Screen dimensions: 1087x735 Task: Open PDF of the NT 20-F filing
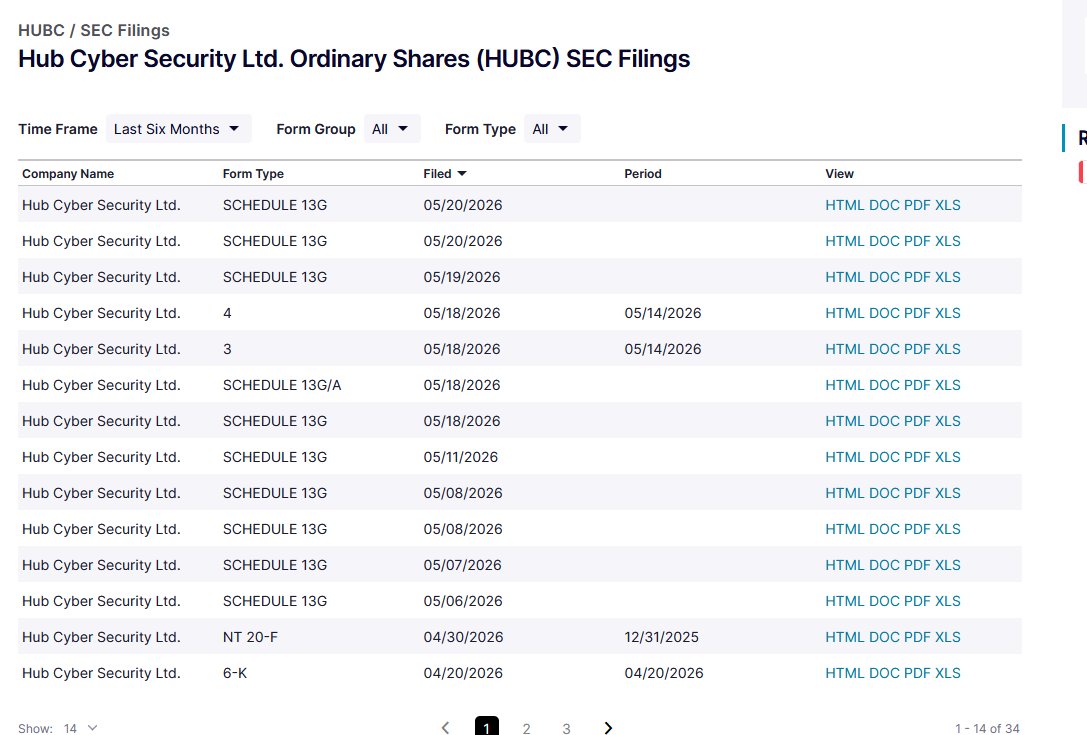(x=917, y=637)
